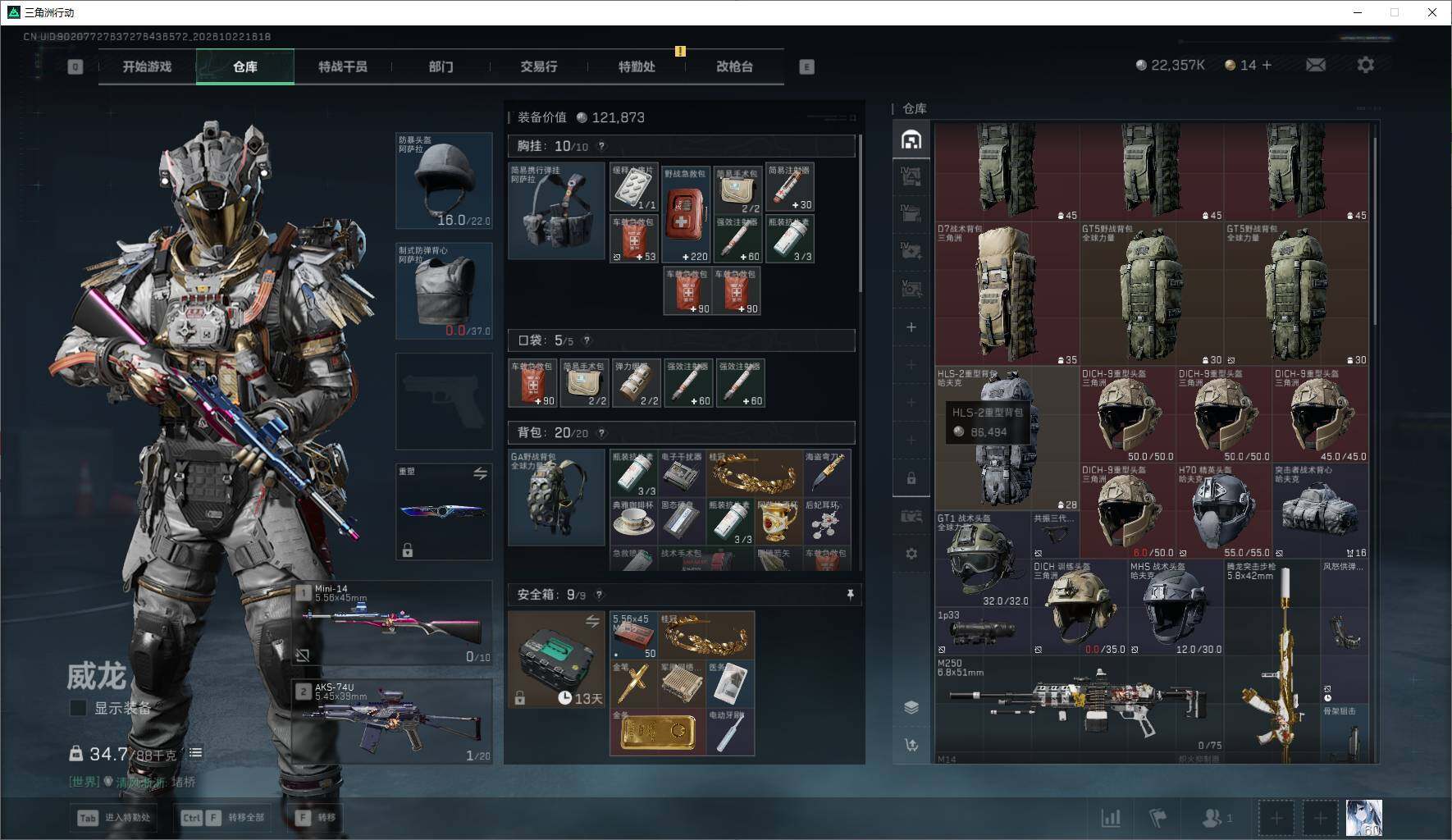
Task: Click the first plus icon in warehouse sidebar
Action: click(x=911, y=327)
